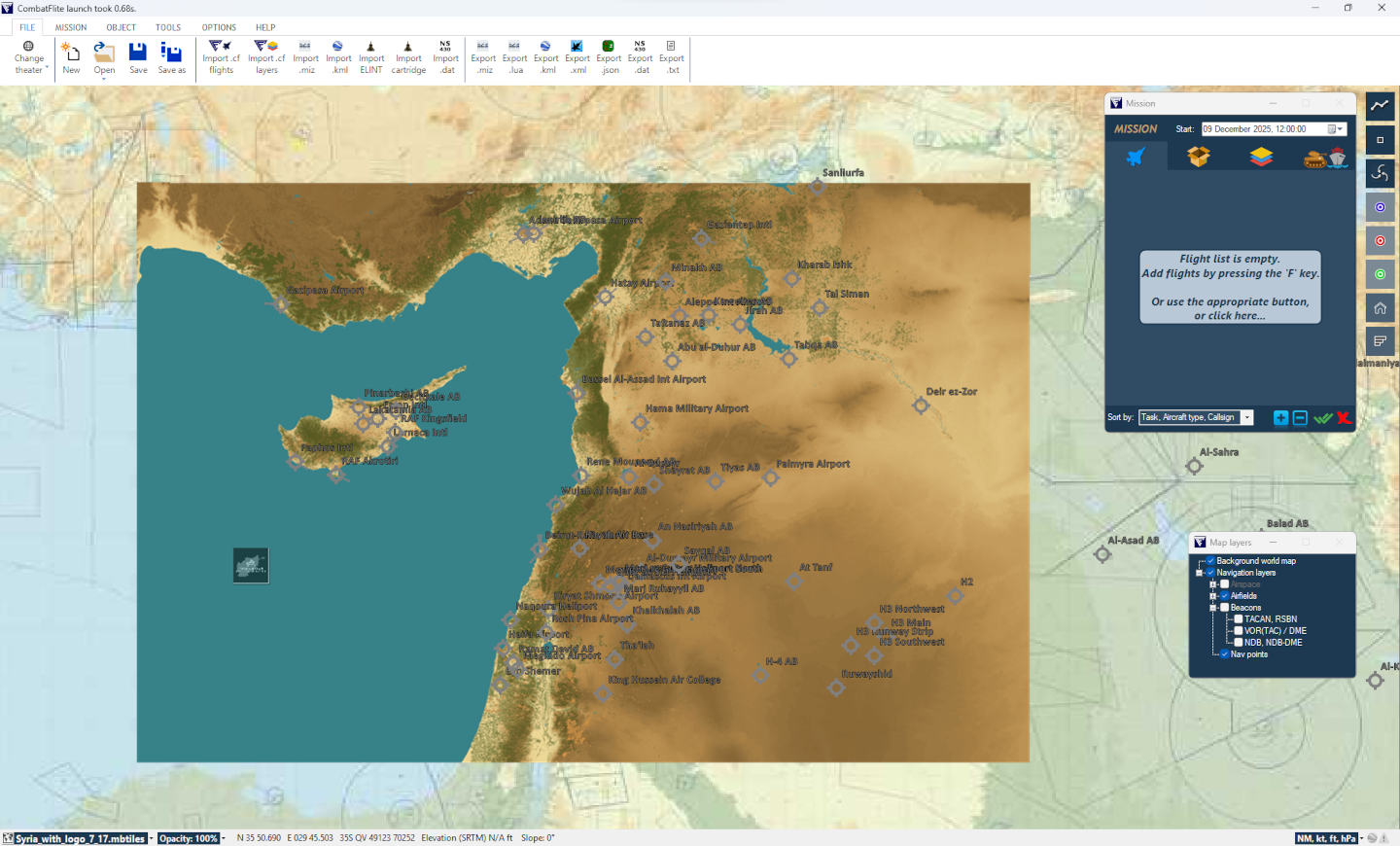1400x846 pixels.
Task: Select the red target circle tool
Action: point(1380,241)
